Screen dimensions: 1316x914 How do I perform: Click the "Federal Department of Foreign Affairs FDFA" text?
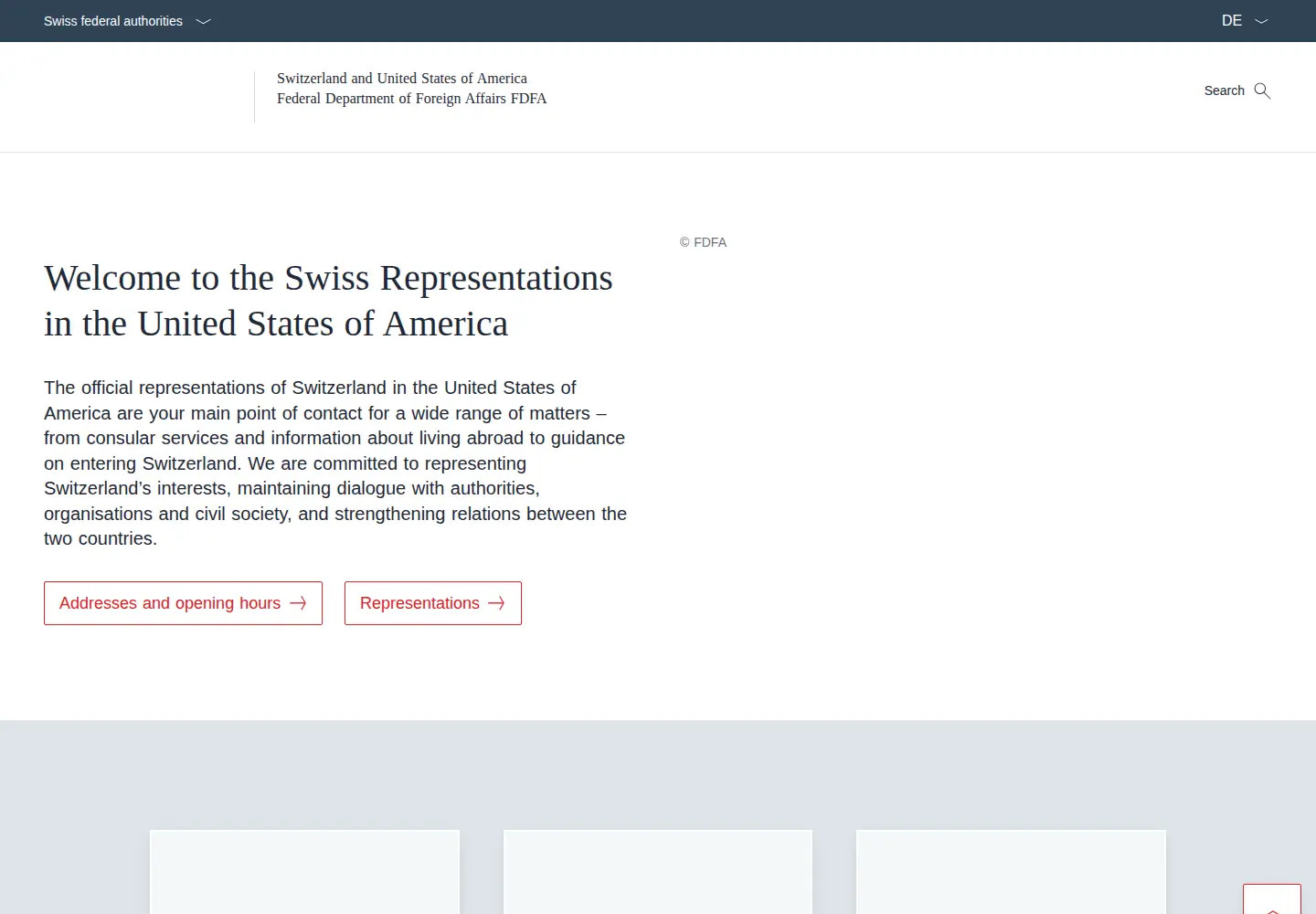412,99
